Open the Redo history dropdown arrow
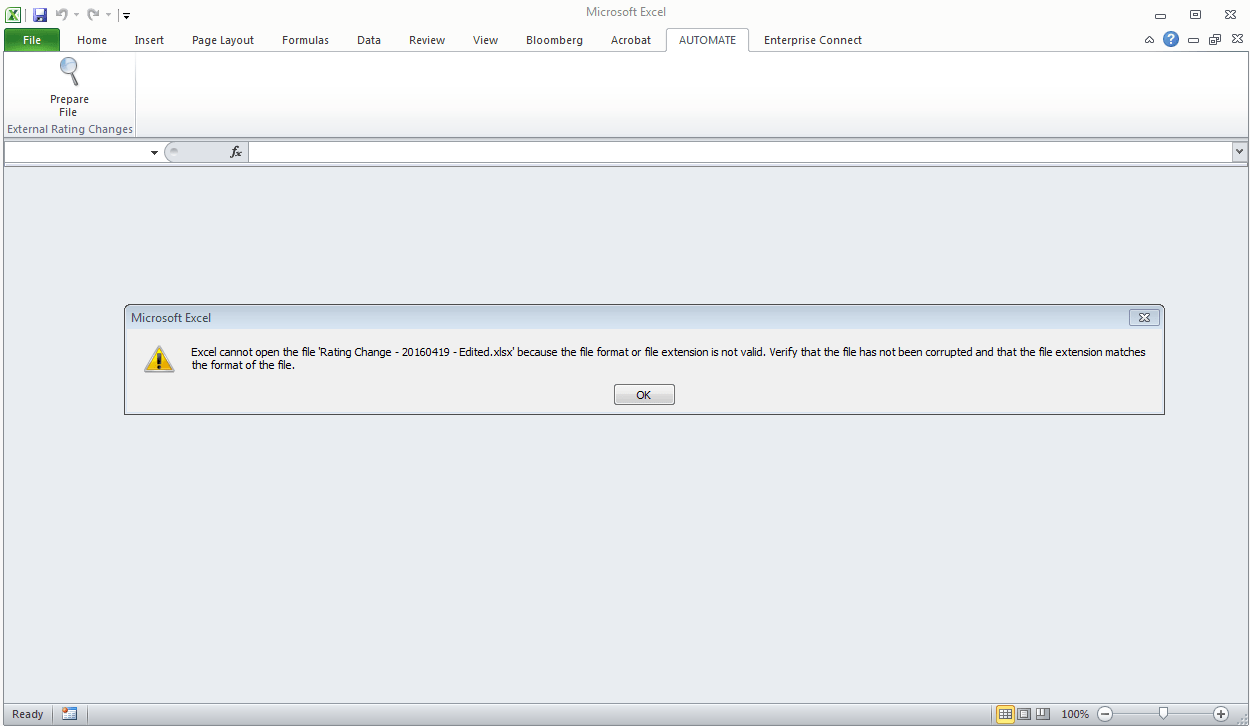 [x=108, y=15]
